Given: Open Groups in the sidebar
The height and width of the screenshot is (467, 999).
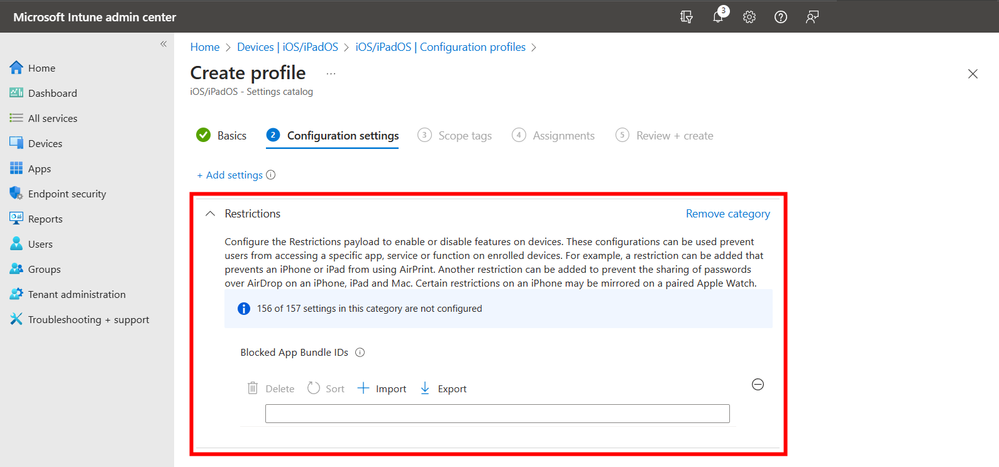Looking at the screenshot, I should pos(35,269).
